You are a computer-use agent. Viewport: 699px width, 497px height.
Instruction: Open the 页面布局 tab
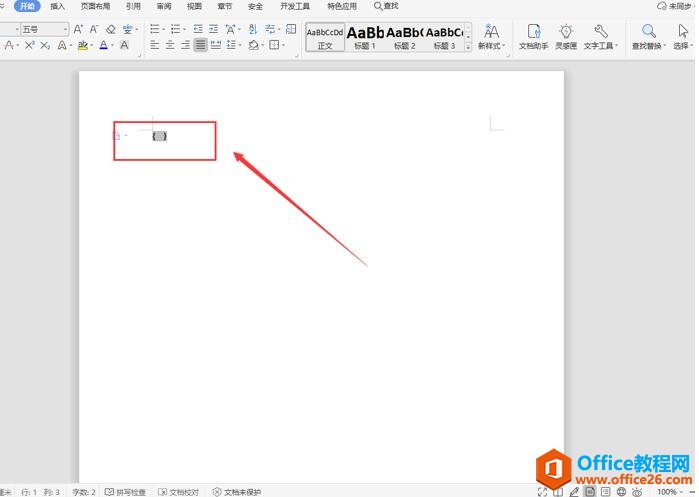coord(95,6)
